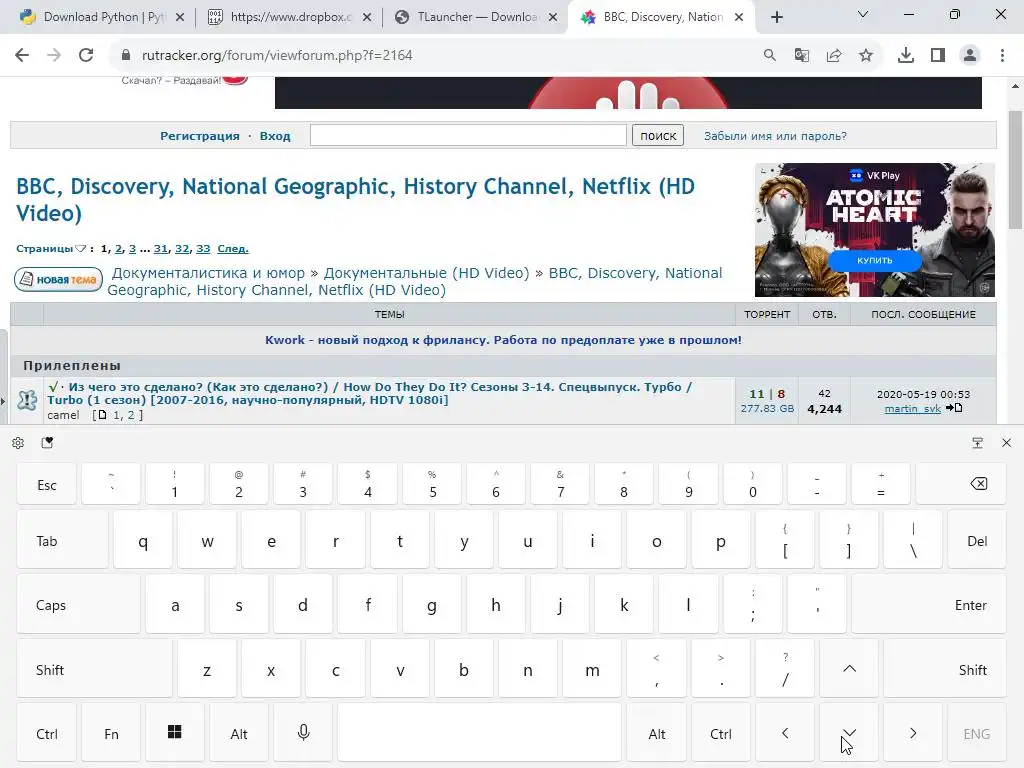This screenshot has height=768, width=1024.
Task: Open the browser zoom search icon
Action: tap(770, 56)
